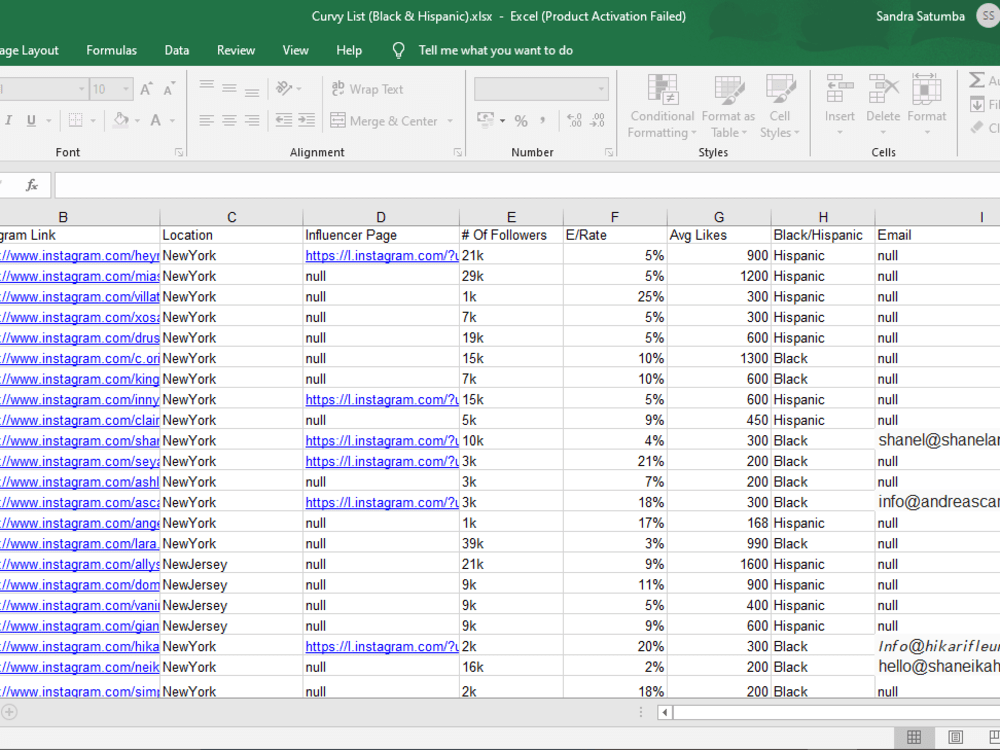Image resolution: width=1000 pixels, height=750 pixels.
Task: Open font name dropdown arrow
Action: coord(81,89)
